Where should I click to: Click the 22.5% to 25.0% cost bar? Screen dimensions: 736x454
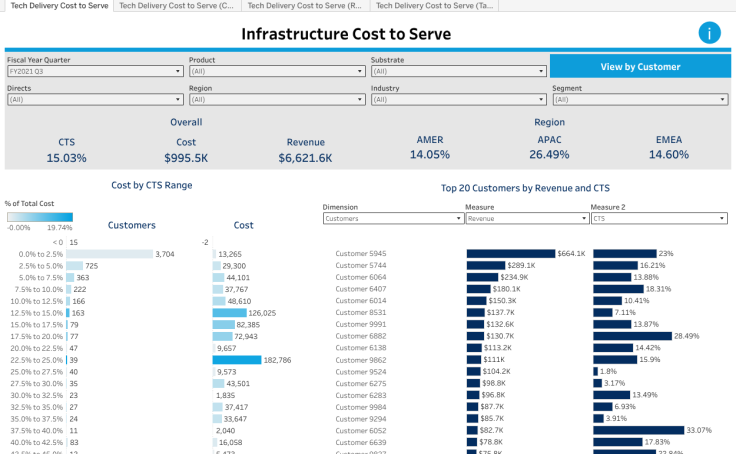[237, 360]
